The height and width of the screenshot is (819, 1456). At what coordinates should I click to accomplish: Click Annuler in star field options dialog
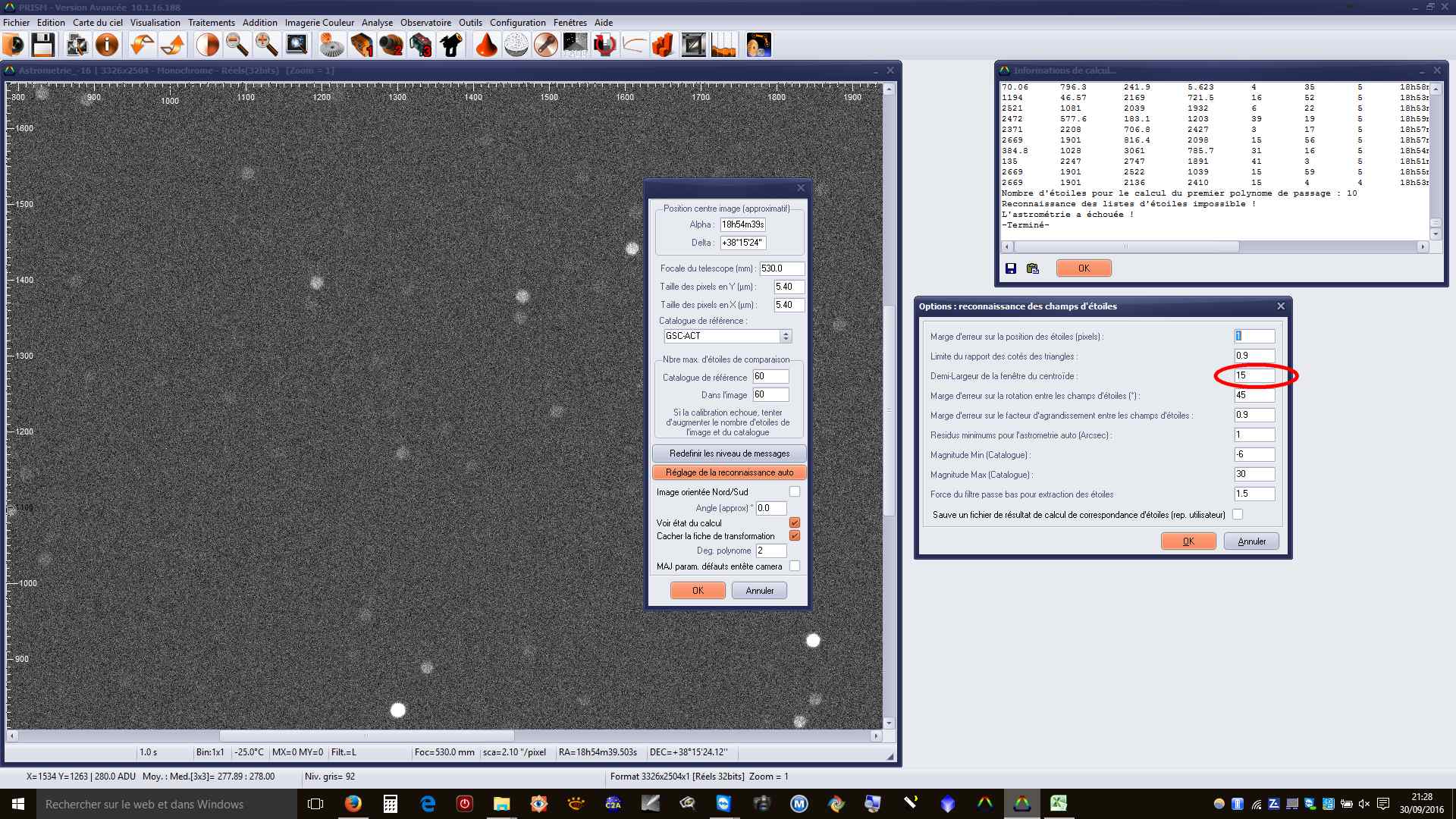pyautogui.click(x=1251, y=541)
